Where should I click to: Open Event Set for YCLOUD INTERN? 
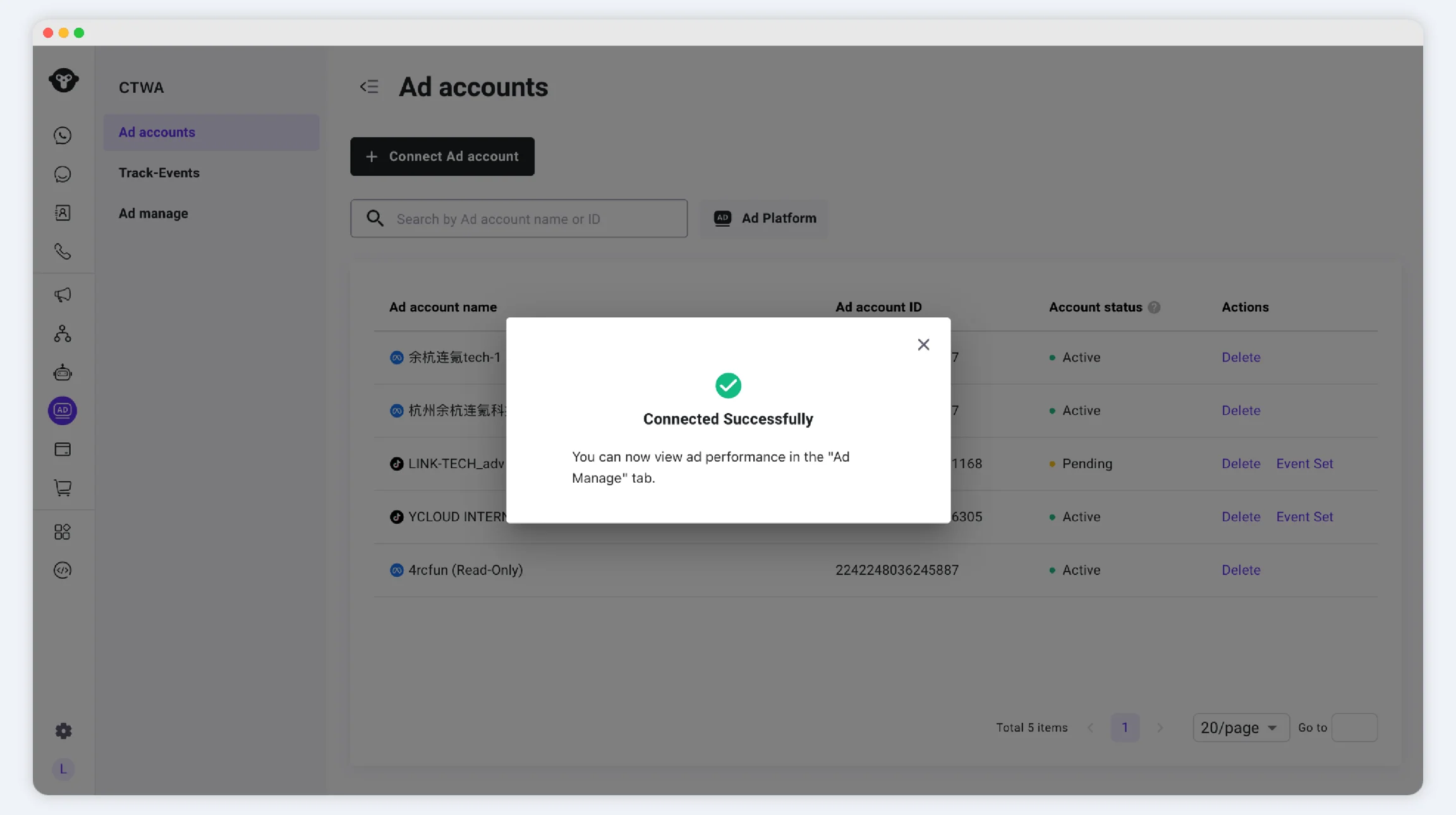1304,517
